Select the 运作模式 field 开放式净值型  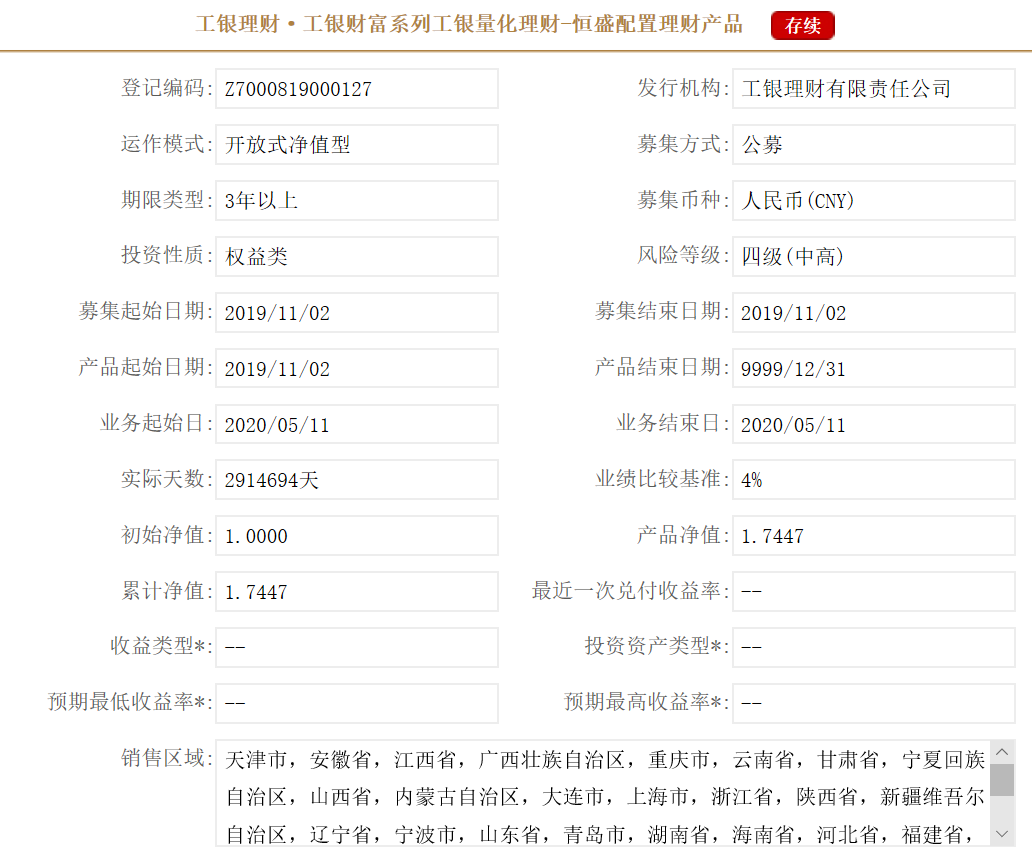click(x=356, y=145)
